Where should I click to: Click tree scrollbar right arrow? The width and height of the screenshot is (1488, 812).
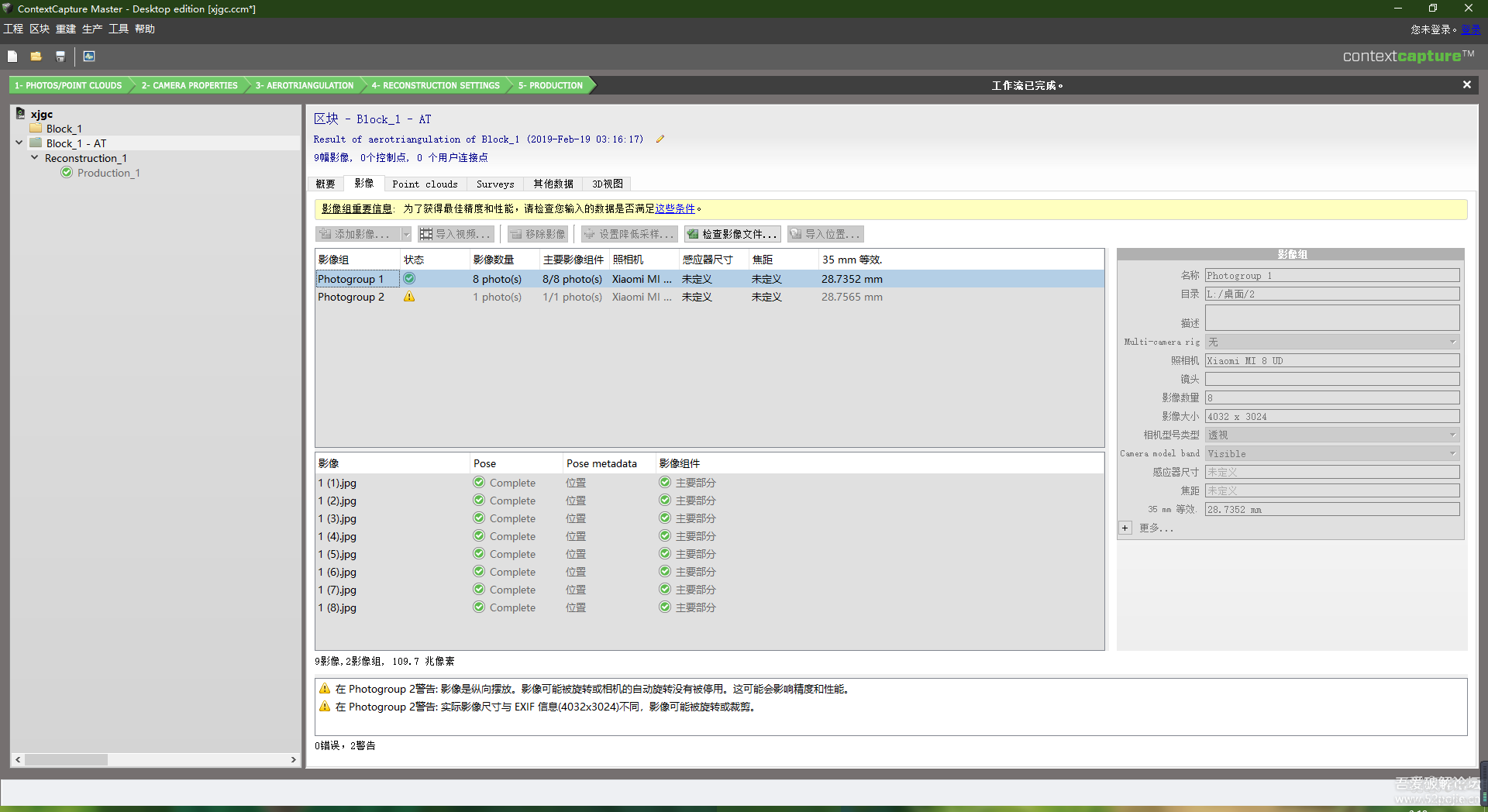(293, 759)
